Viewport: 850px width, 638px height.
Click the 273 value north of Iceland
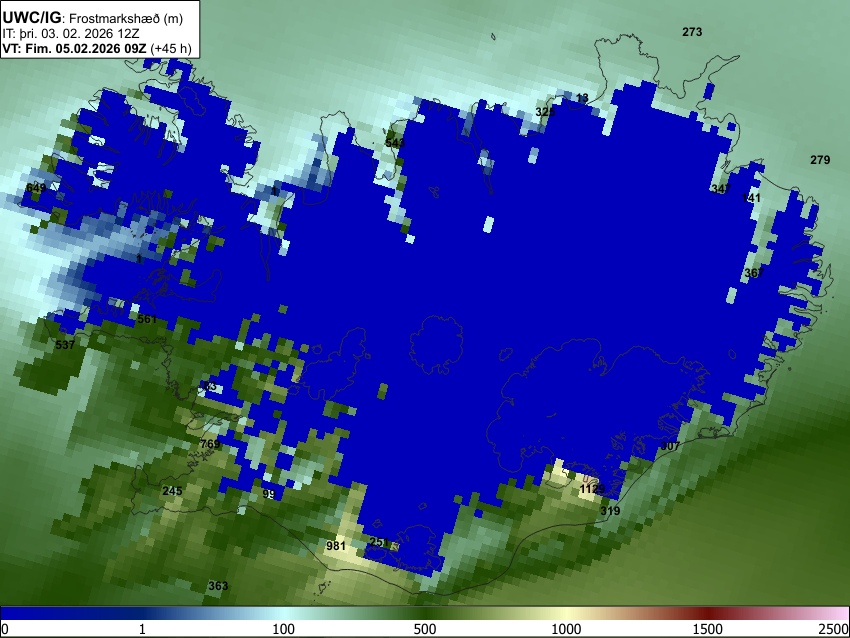click(x=692, y=32)
